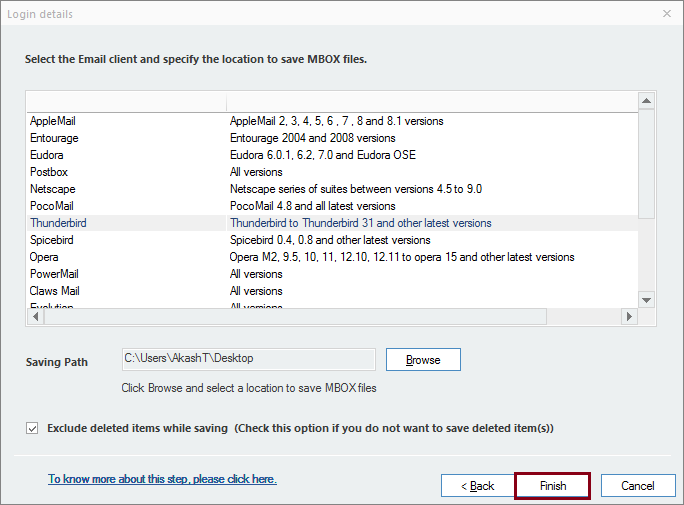Go back with the Back button
This screenshot has width=684, height=505.
[478, 486]
